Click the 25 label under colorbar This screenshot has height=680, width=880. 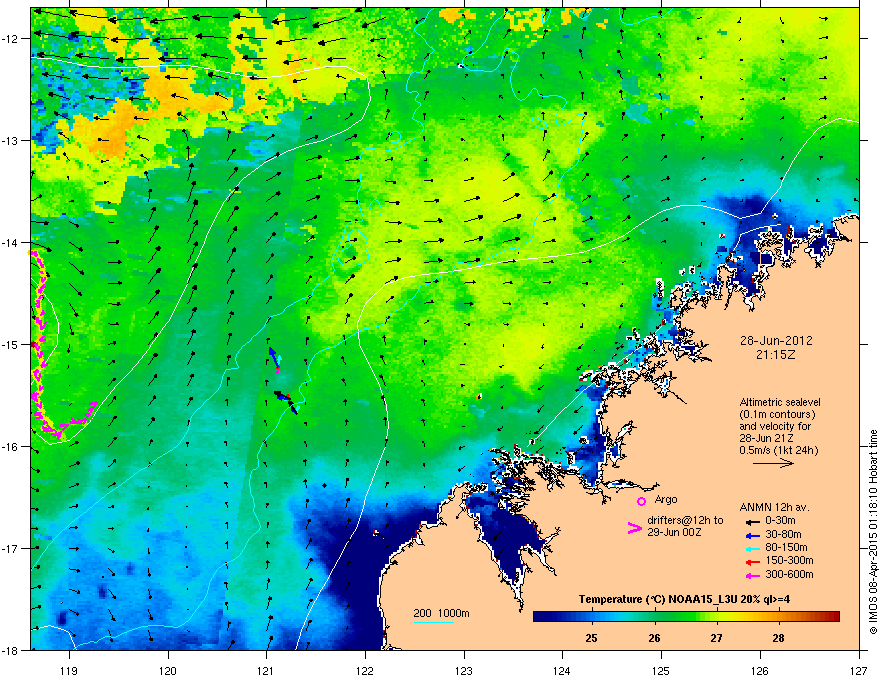(x=592, y=638)
